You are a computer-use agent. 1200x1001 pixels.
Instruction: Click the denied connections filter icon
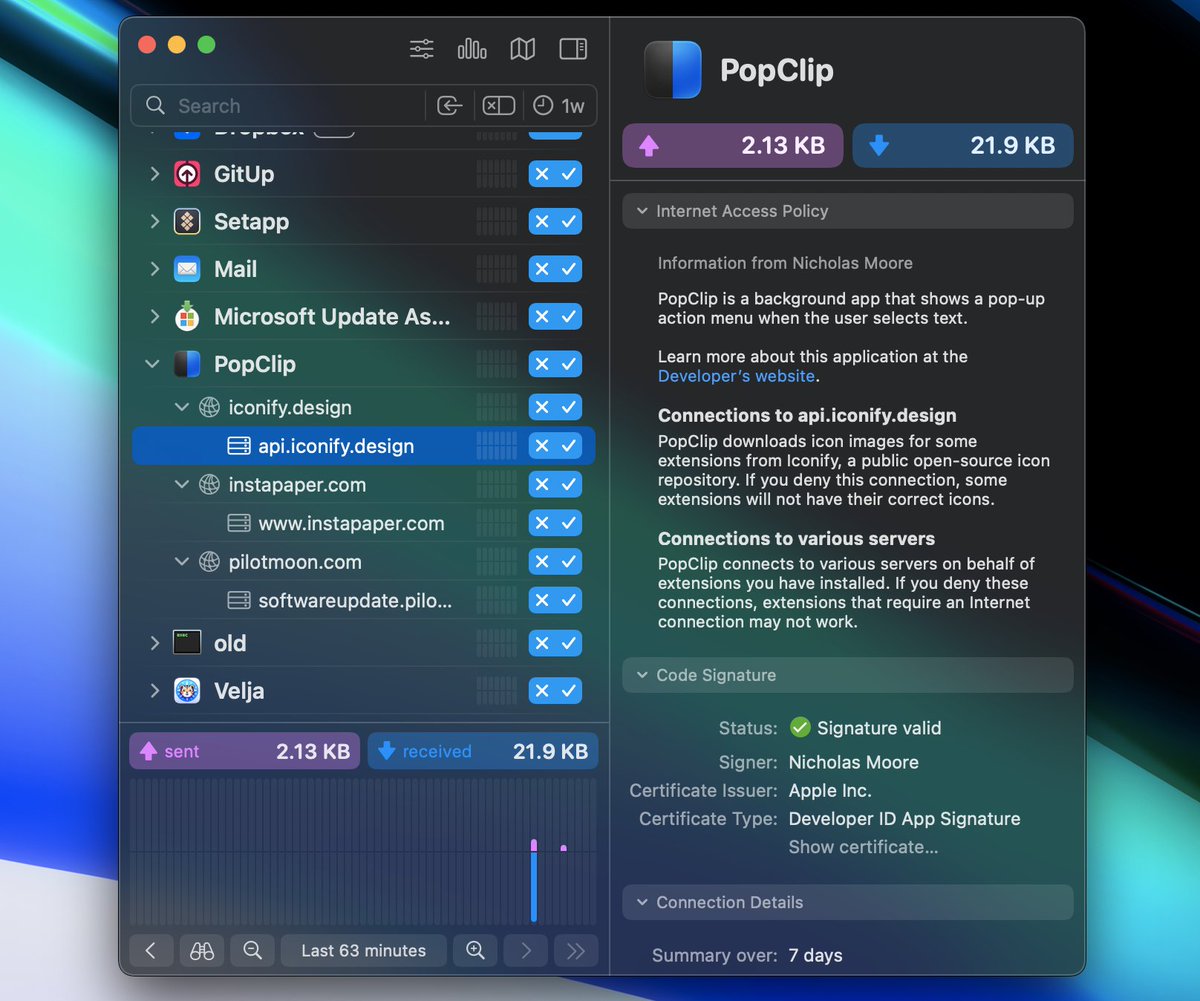[x=498, y=106]
